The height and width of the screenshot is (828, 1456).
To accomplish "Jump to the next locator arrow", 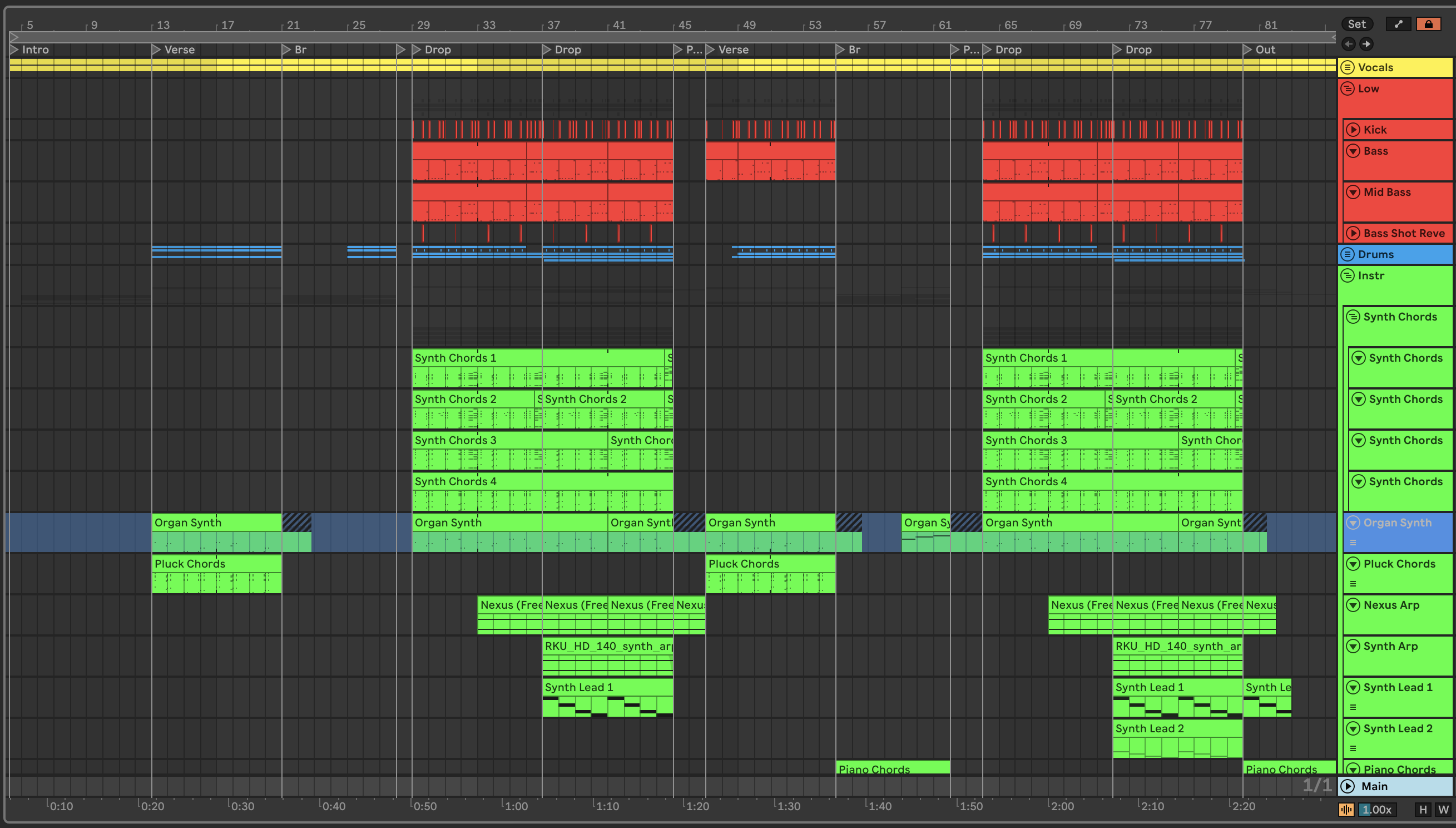I will click(1366, 44).
